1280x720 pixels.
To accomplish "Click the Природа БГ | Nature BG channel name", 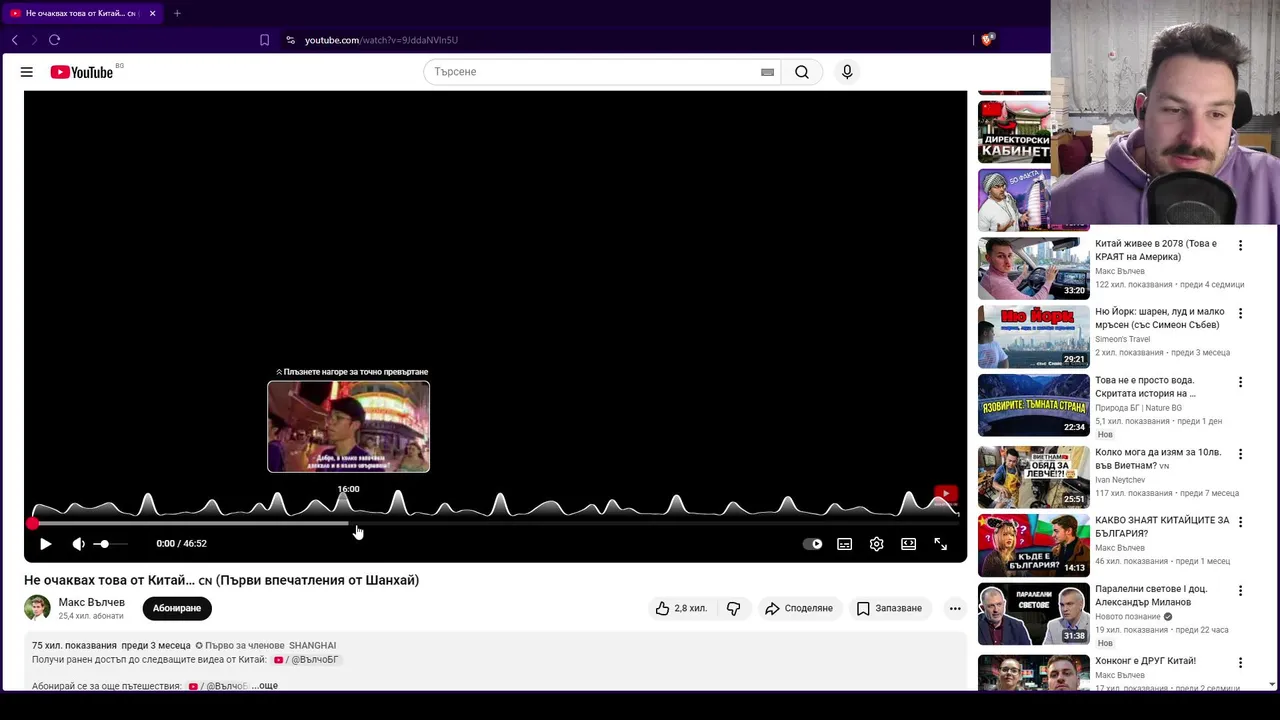I will tap(1138, 408).
